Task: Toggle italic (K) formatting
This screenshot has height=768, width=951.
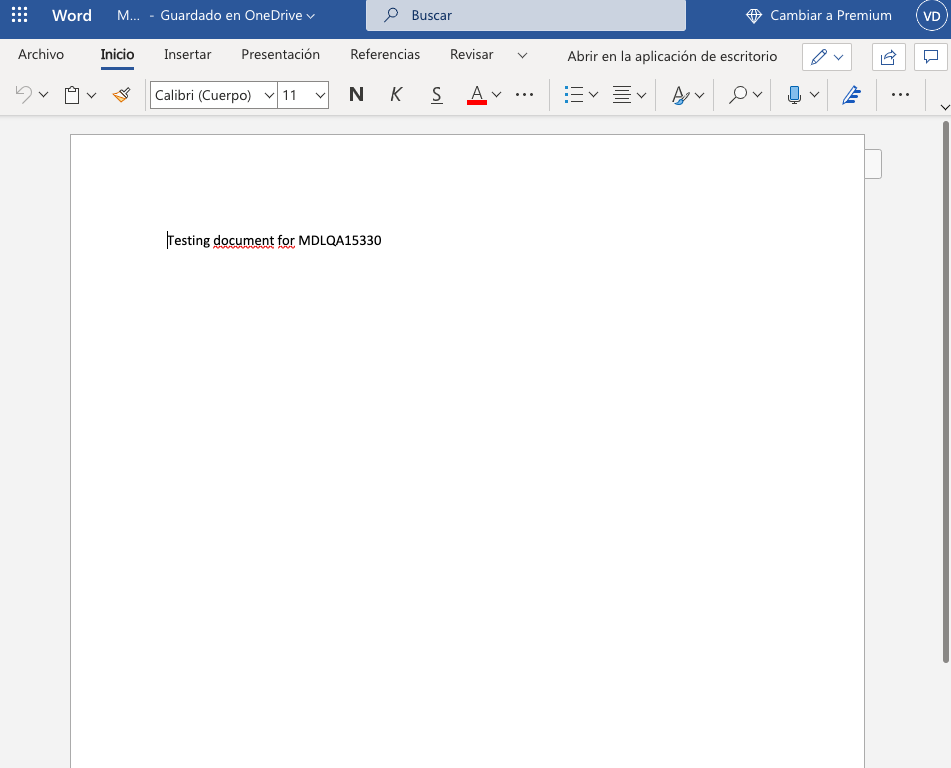Action: pos(396,95)
